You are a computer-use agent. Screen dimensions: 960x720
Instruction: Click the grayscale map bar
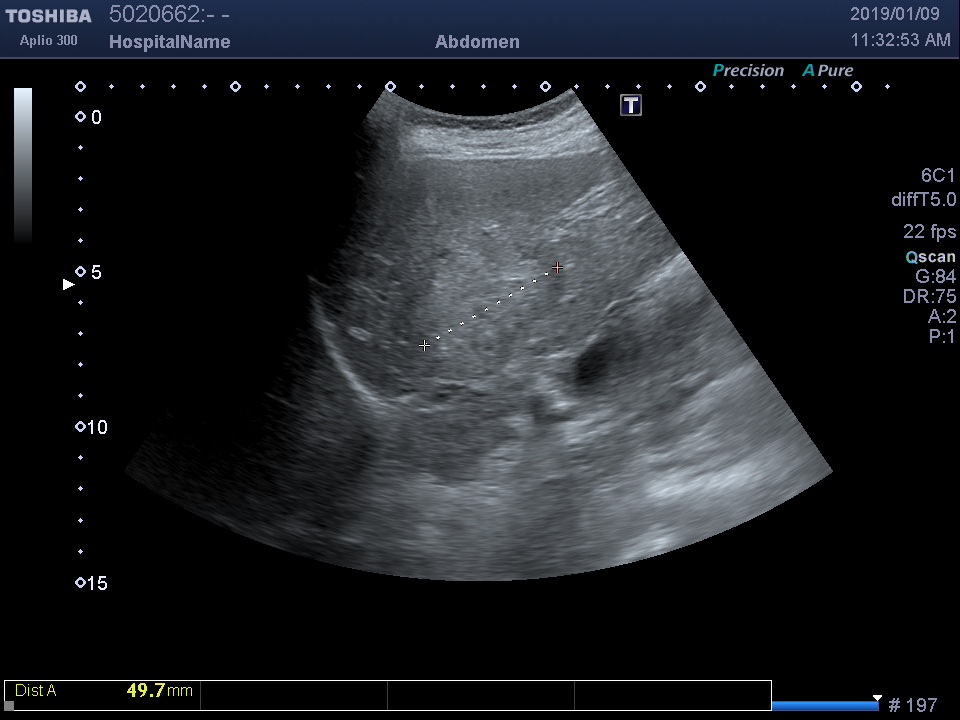(23, 165)
